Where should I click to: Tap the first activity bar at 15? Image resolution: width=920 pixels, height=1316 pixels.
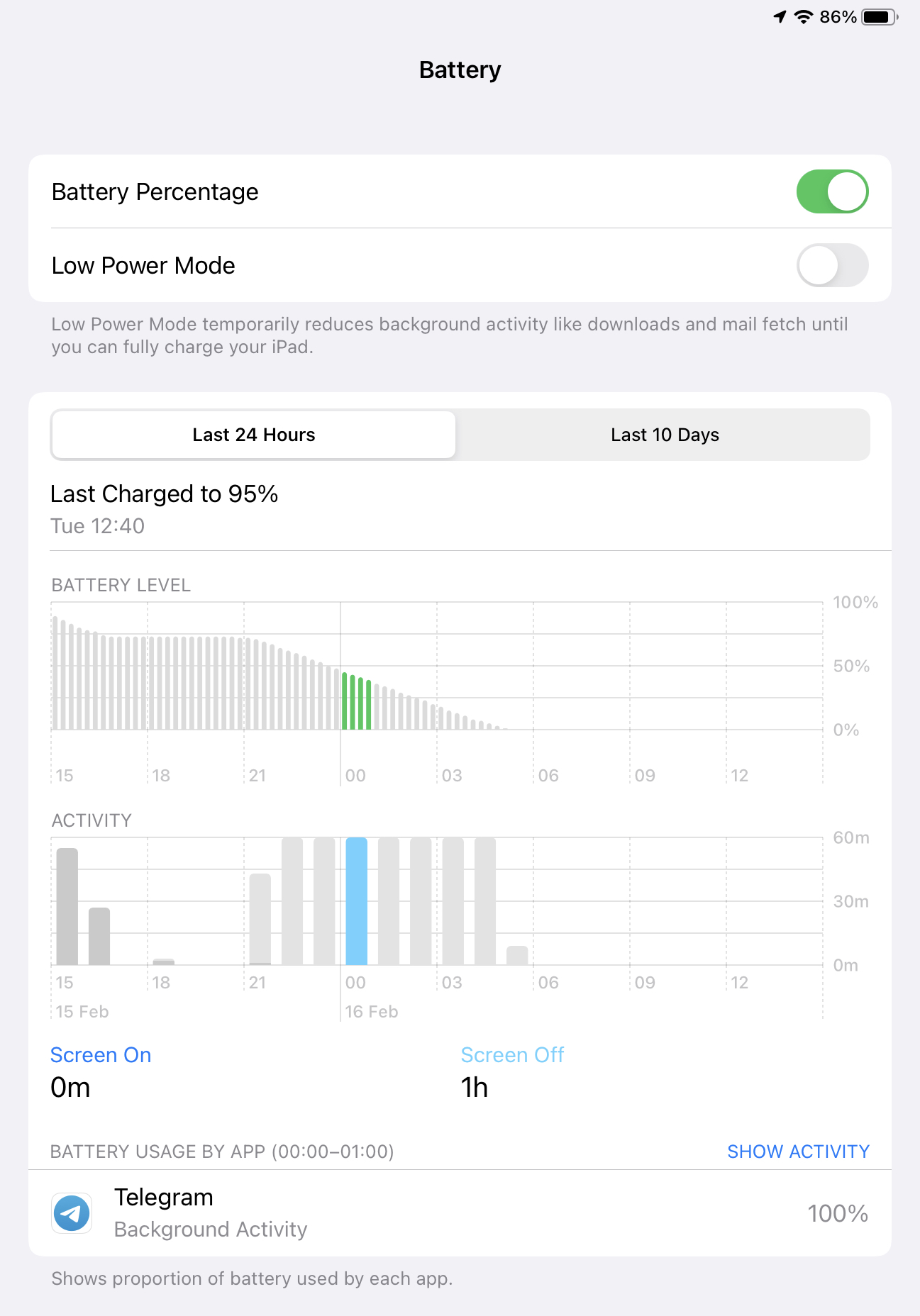(x=67, y=906)
